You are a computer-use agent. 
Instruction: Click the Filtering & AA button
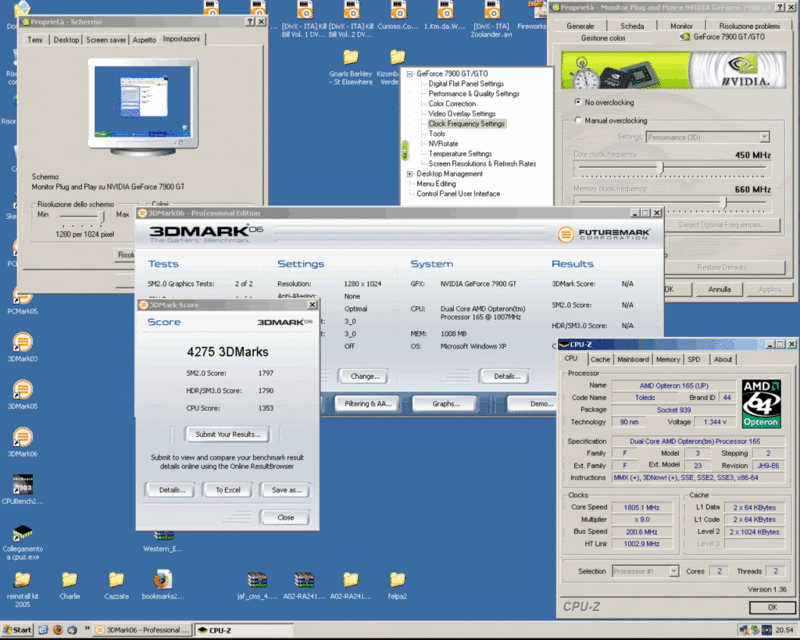368,404
